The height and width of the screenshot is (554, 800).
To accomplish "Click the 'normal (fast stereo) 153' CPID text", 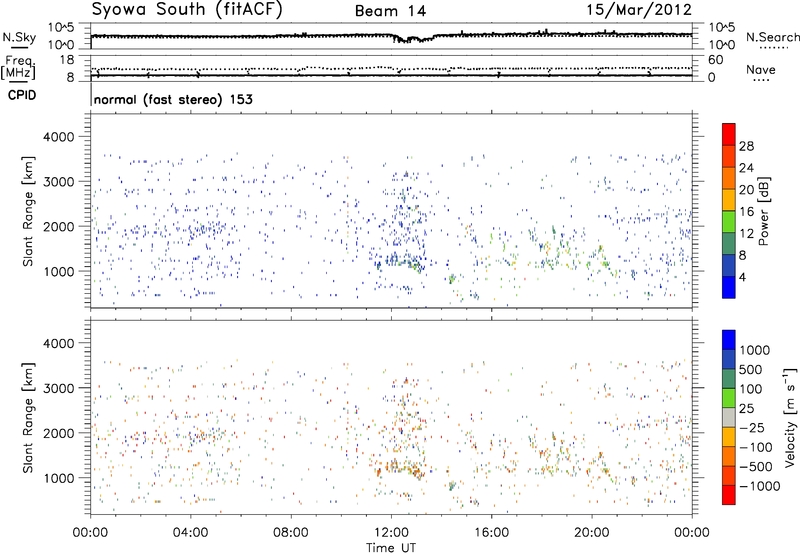I will click(173, 99).
